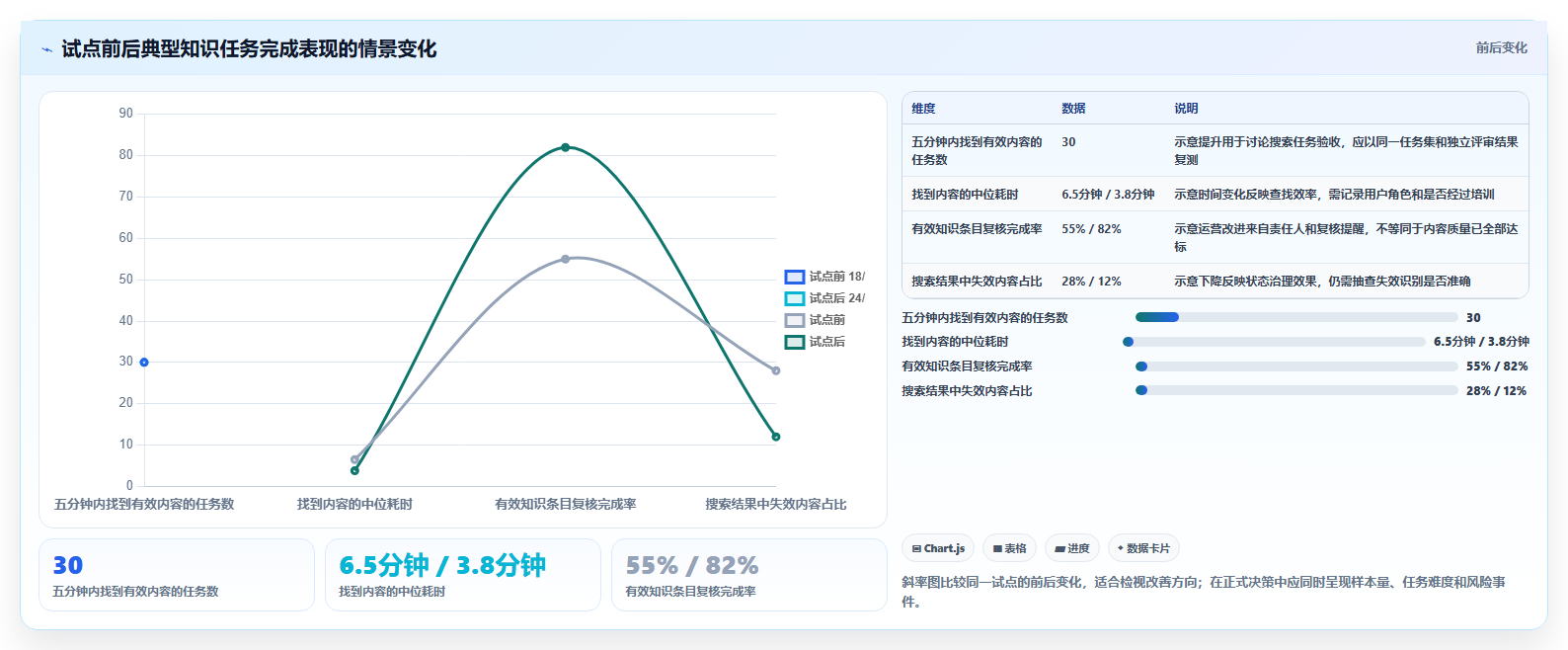Toggle the 试点后 24/ legend entry
Viewport: 1568px width, 650px height.
pyautogui.click(x=824, y=298)
